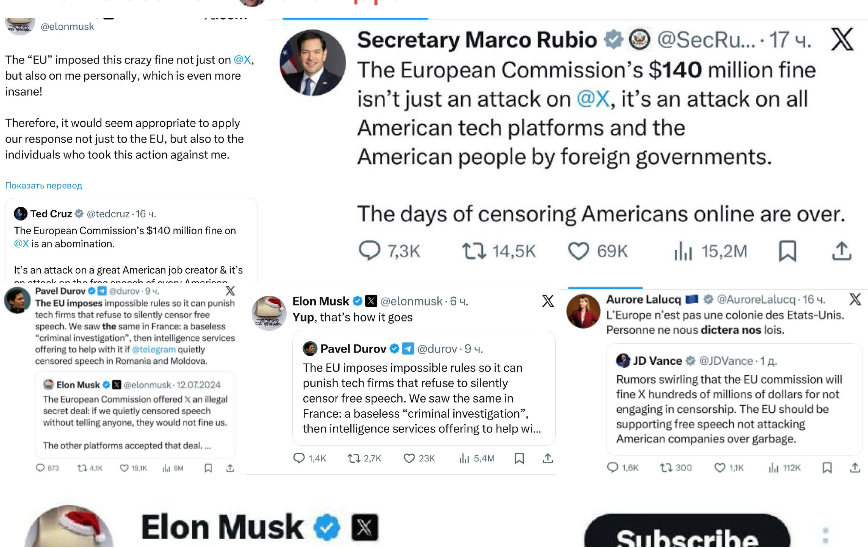Open the three-dot more options menu
Viewport: 868px width, 548px height.
tap(825, 536)
